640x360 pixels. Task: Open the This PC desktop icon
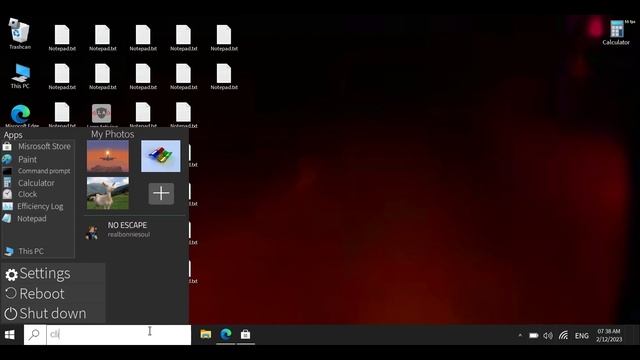(20, 76)
